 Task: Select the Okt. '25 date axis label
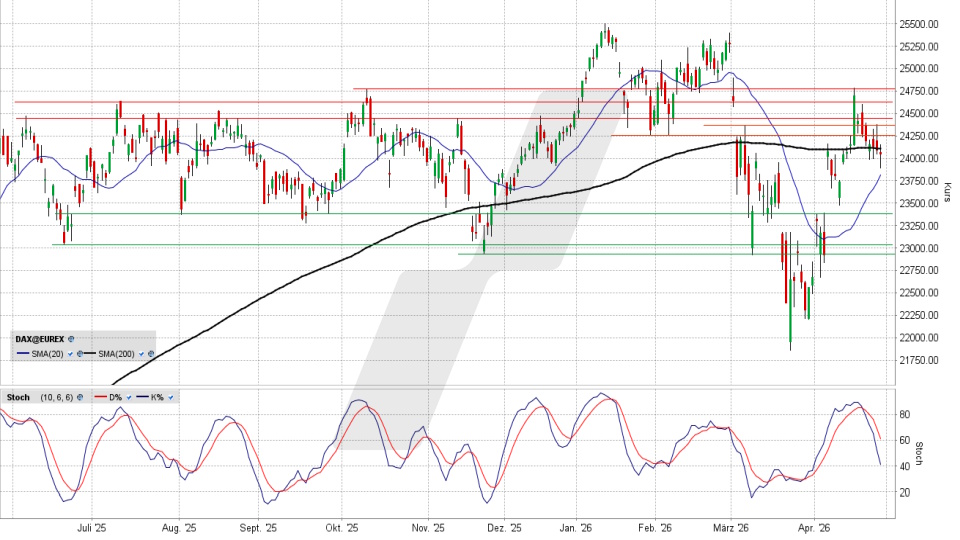click(342, 527)
